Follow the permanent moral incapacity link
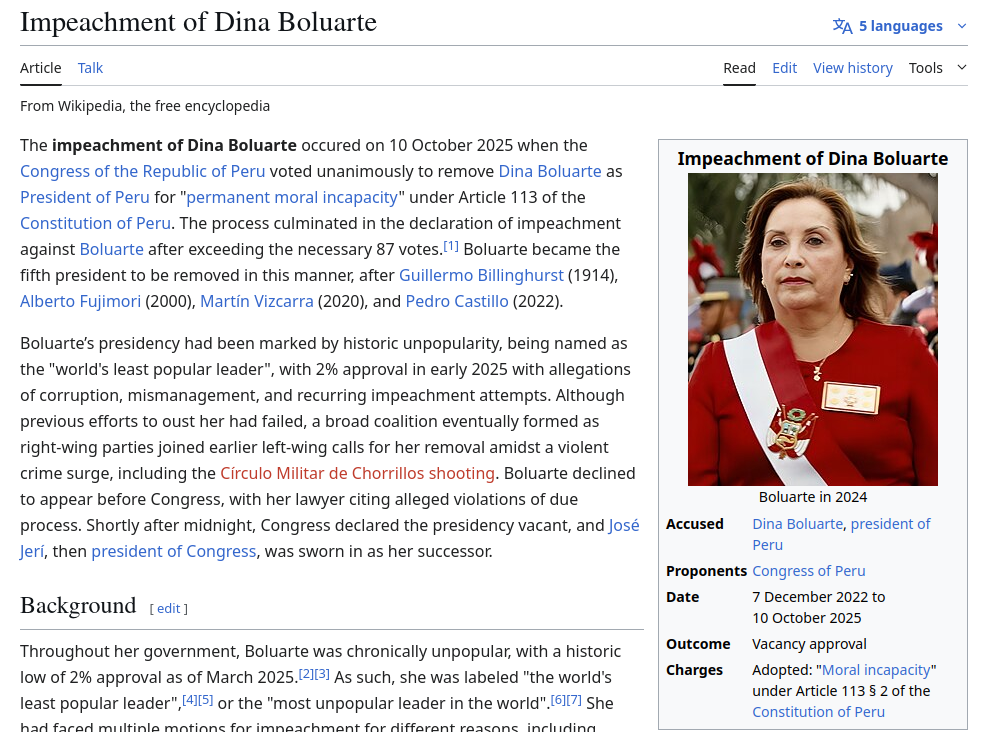This screenshot has width=988, height=732. click(x=292, y=197)
